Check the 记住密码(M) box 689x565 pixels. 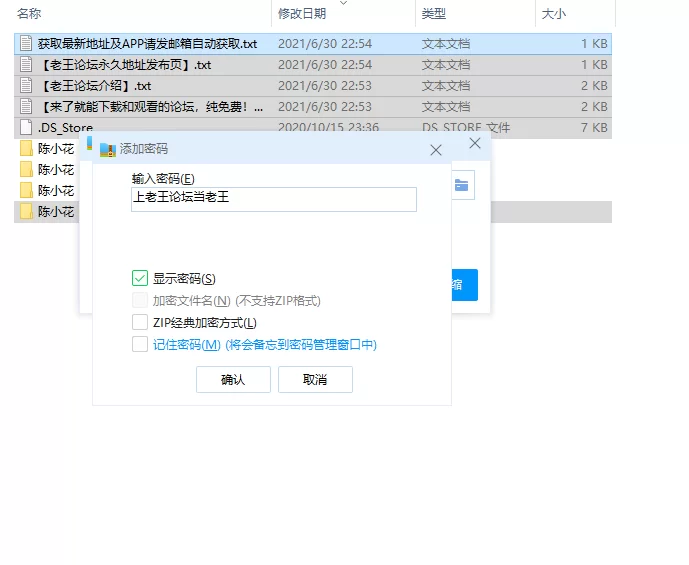tap(140, 344)
